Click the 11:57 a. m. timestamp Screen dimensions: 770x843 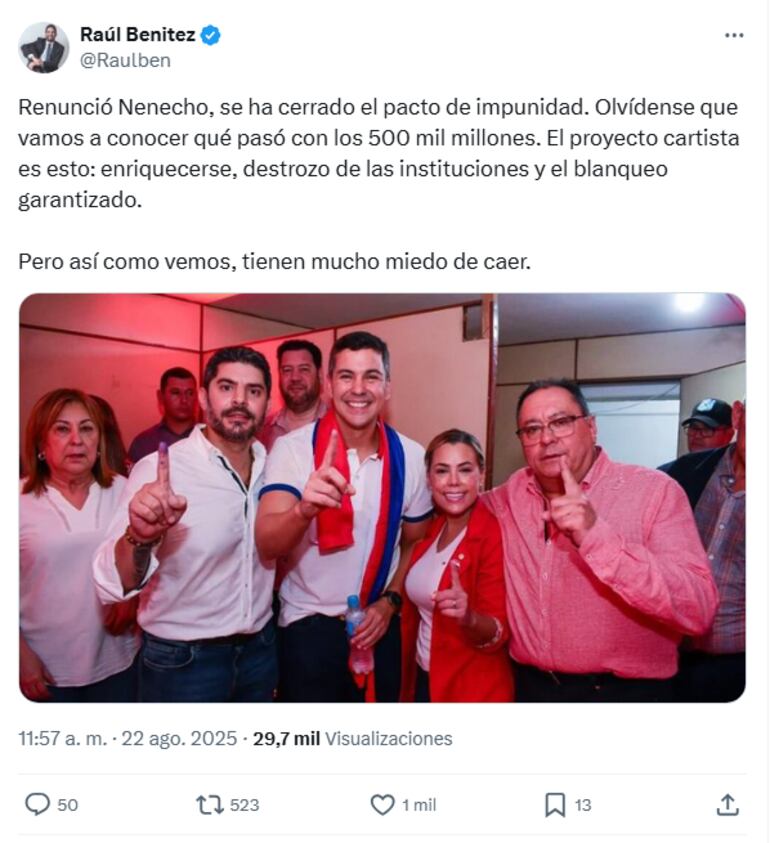(63, 738)
